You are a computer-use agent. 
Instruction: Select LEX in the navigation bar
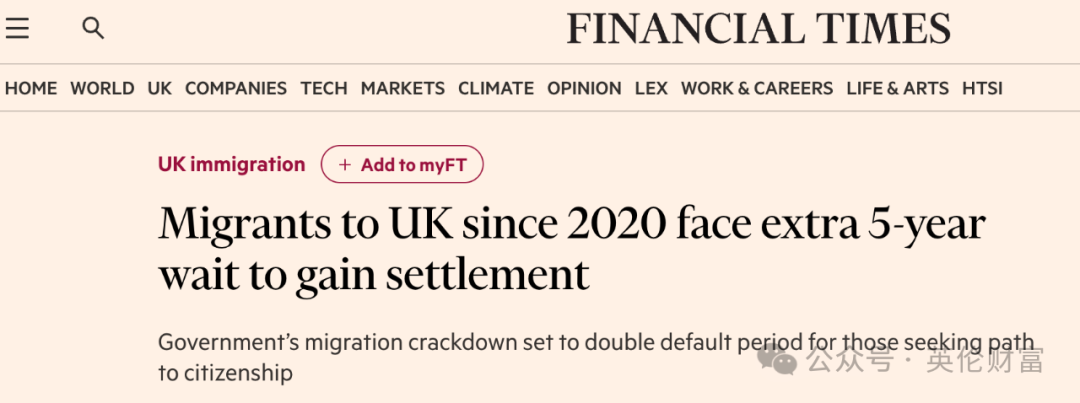(652, 89)
